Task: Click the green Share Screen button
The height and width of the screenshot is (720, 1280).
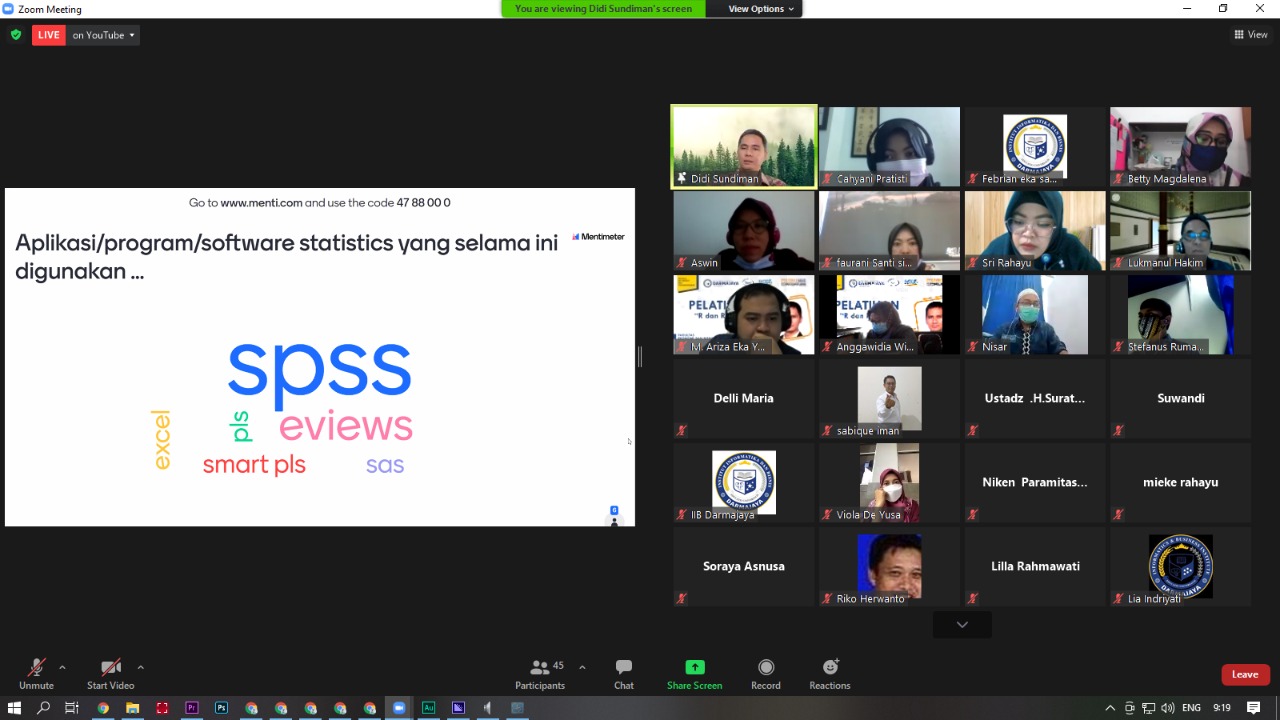Action: click(x=694, y=674)
